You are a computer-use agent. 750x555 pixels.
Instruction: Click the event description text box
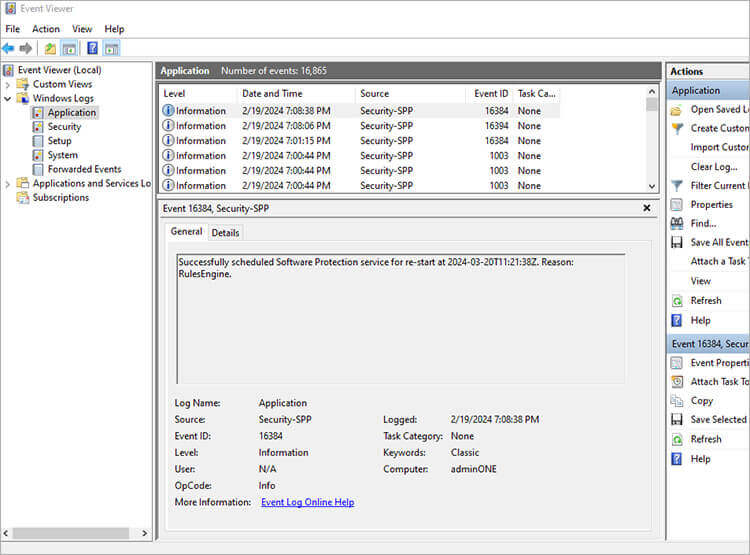click(401, 319)
